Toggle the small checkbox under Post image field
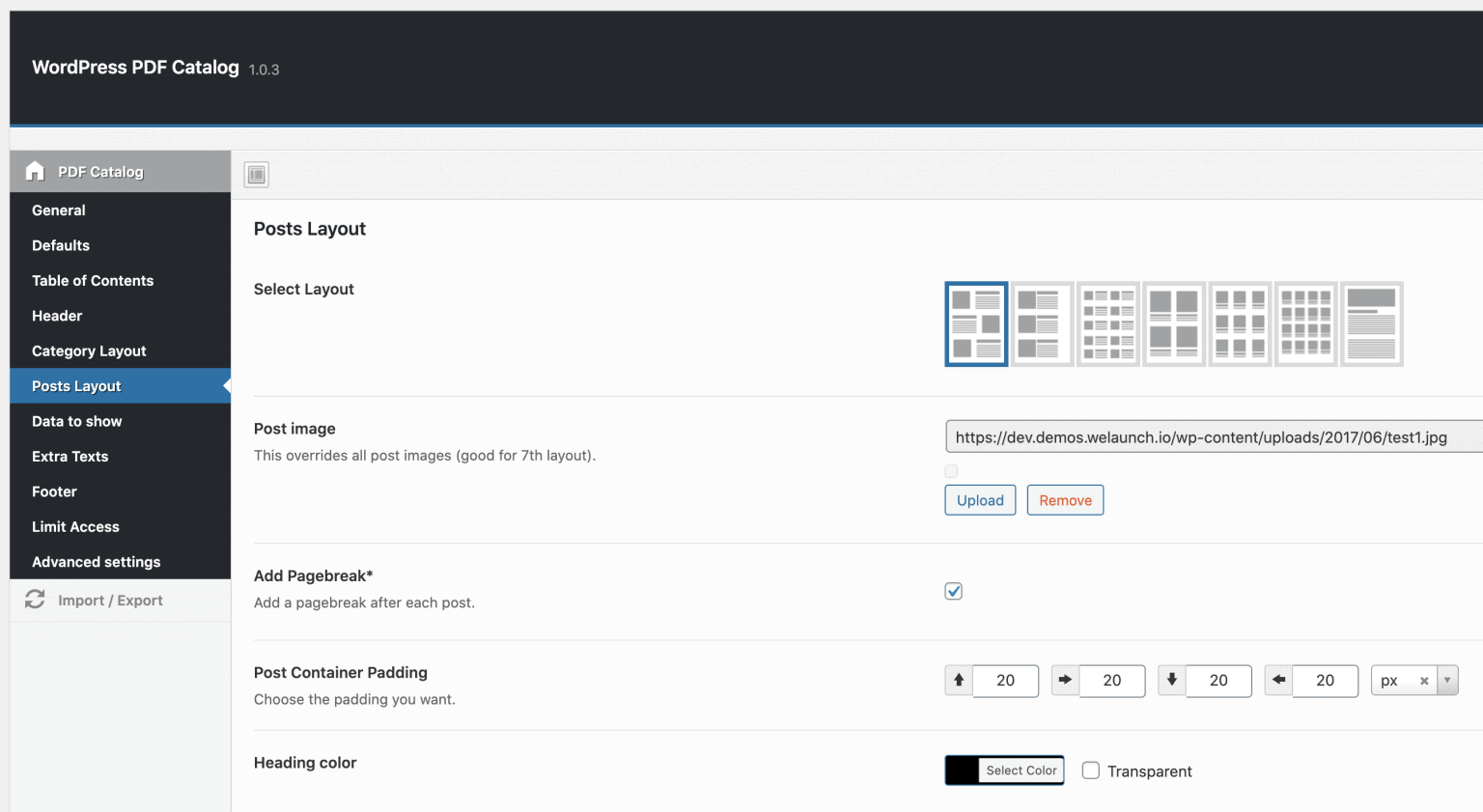 tap(951, 471)
